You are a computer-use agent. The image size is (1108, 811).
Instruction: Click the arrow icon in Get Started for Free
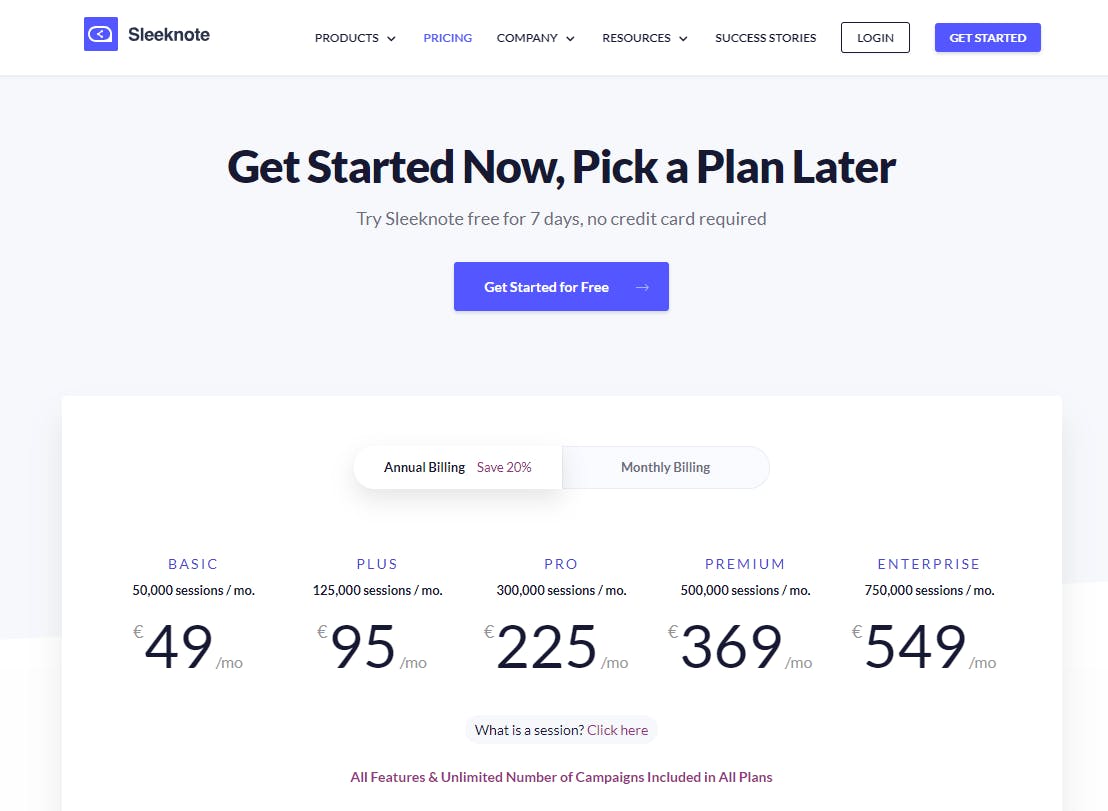pyautogui.click(x=642, y=287)
